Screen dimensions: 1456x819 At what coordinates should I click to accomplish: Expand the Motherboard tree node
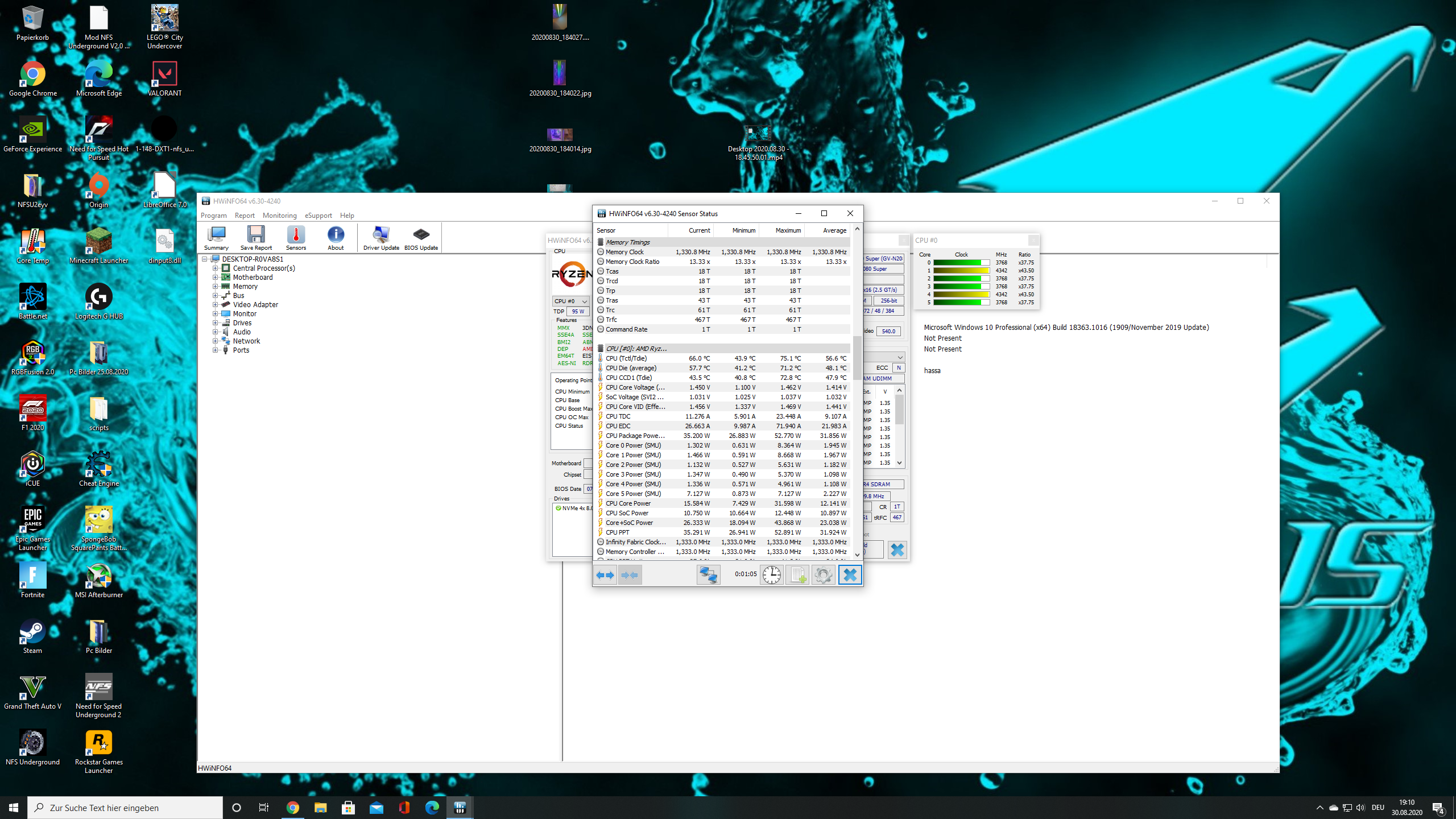[x=216, y=278]
